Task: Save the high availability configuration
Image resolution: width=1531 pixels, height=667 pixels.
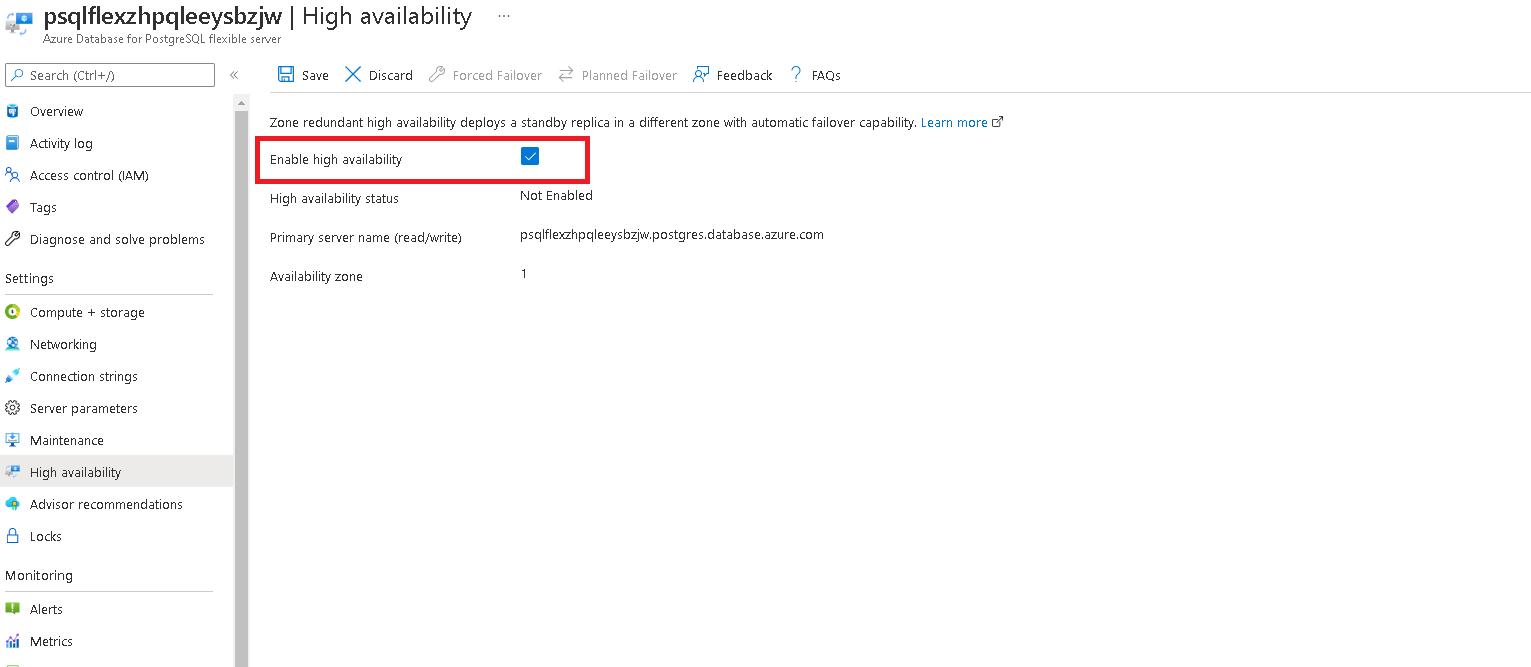Action: click(x=302, y=74)
